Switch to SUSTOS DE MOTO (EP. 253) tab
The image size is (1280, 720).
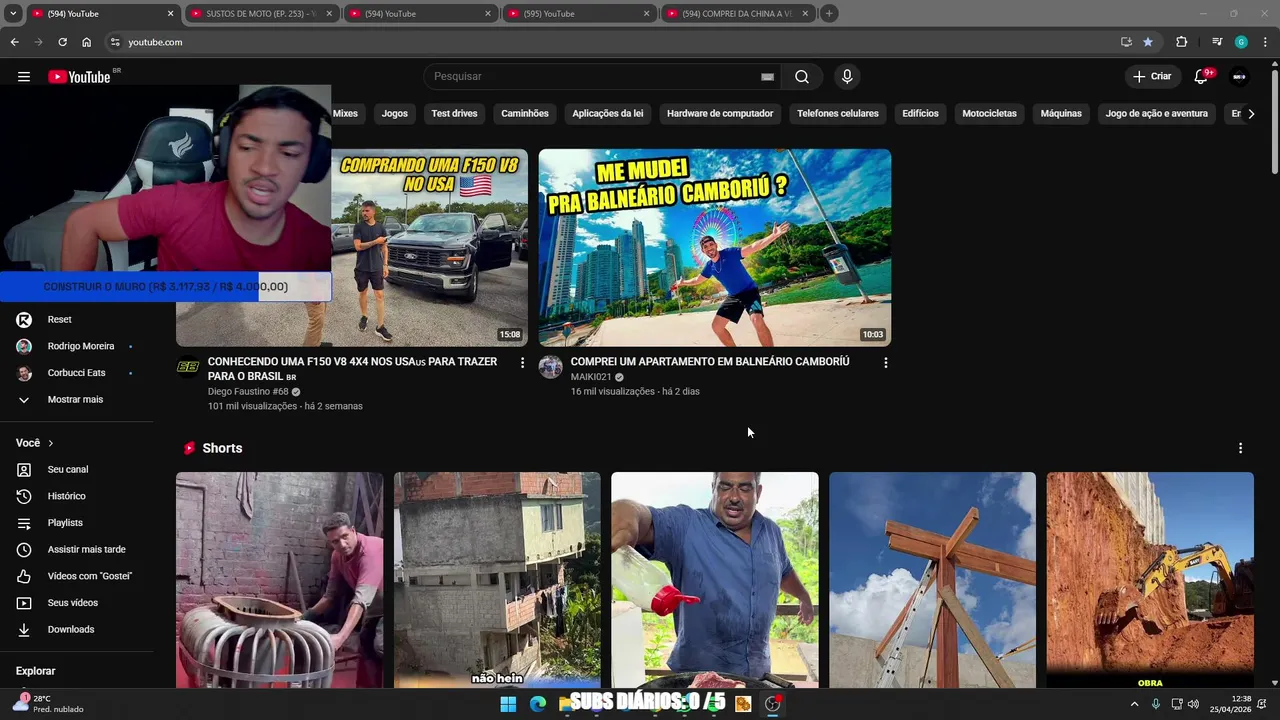pyautogui.click(x=260, y=14)
